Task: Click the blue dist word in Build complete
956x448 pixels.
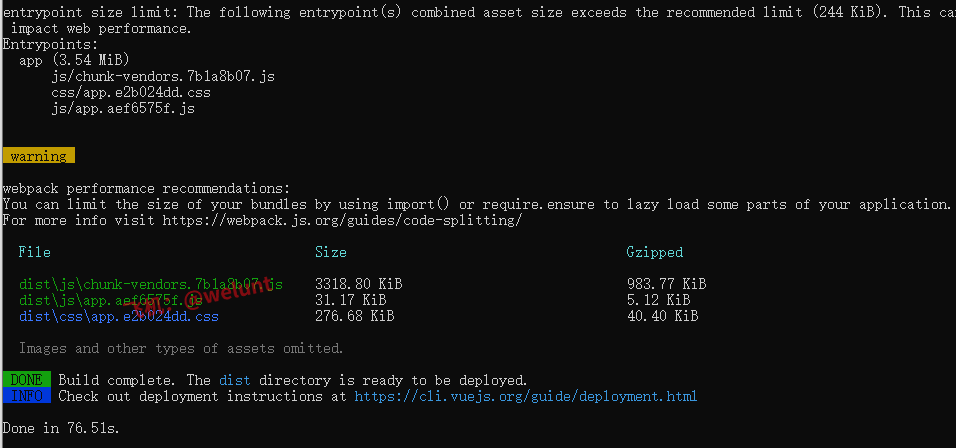Action: [235, 380]
